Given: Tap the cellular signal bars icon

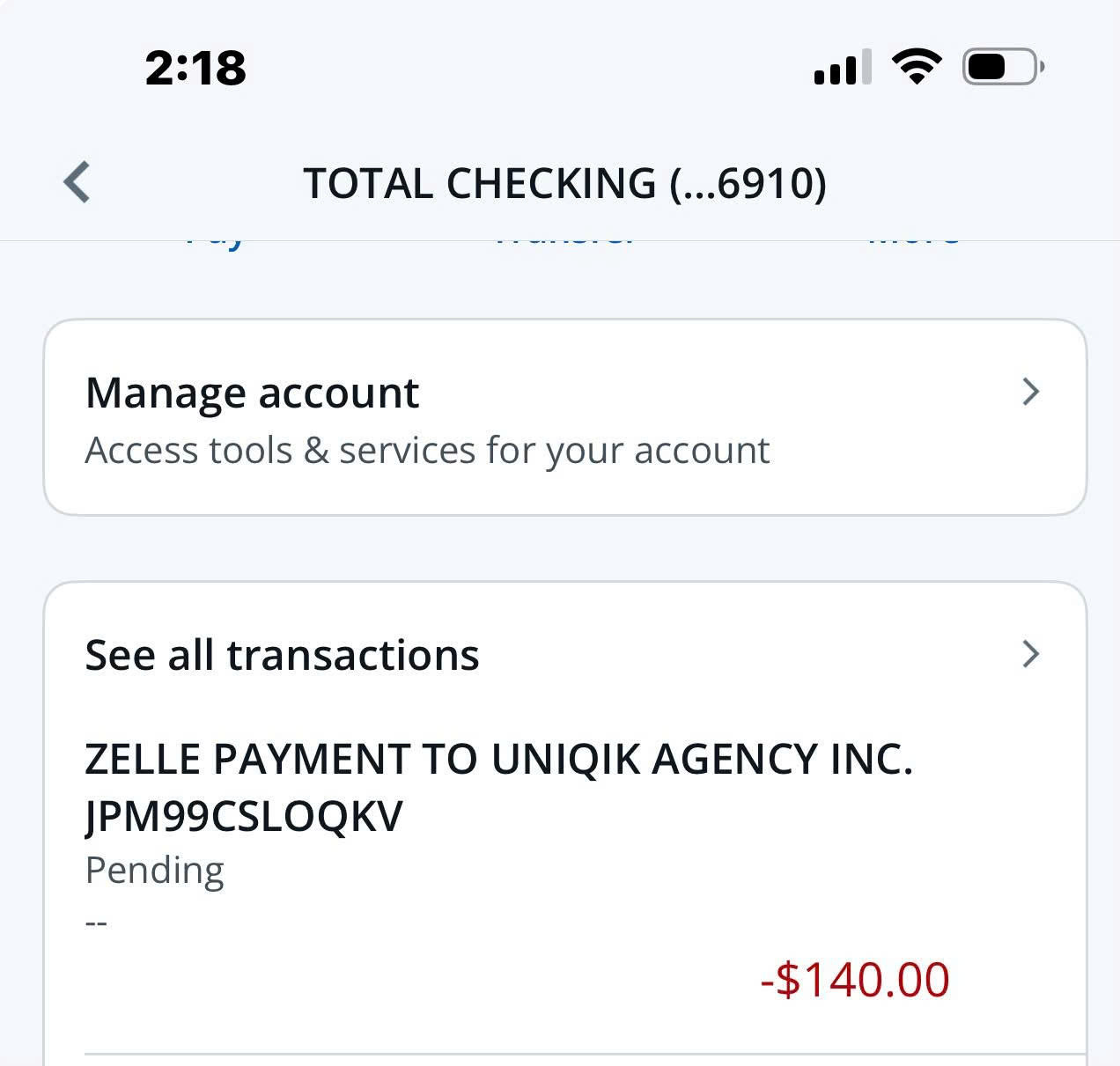Looking at the screenshot, I should tap(843, 67).
